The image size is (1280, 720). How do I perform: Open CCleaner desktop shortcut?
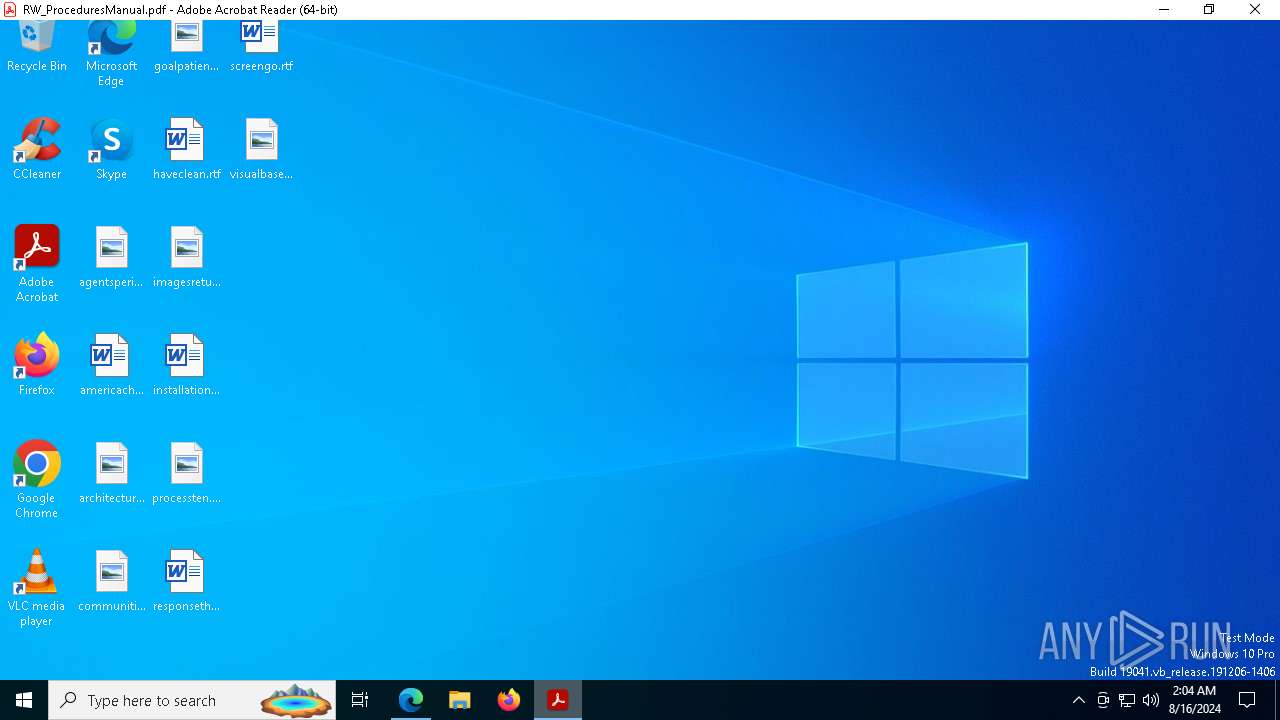37,149
